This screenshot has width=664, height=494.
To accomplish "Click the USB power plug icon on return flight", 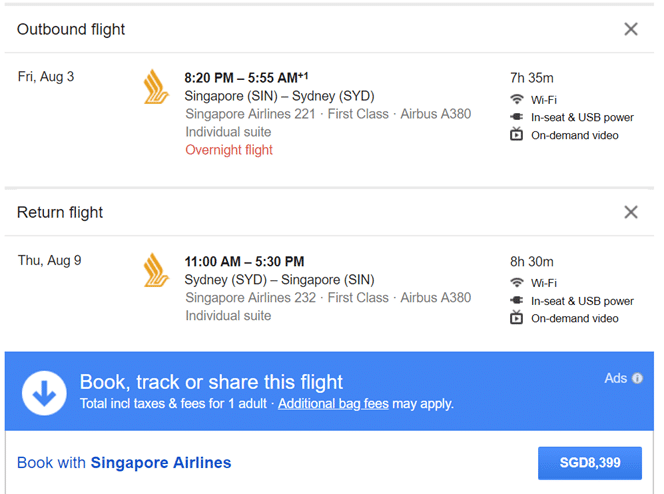I will coord(516,300).
